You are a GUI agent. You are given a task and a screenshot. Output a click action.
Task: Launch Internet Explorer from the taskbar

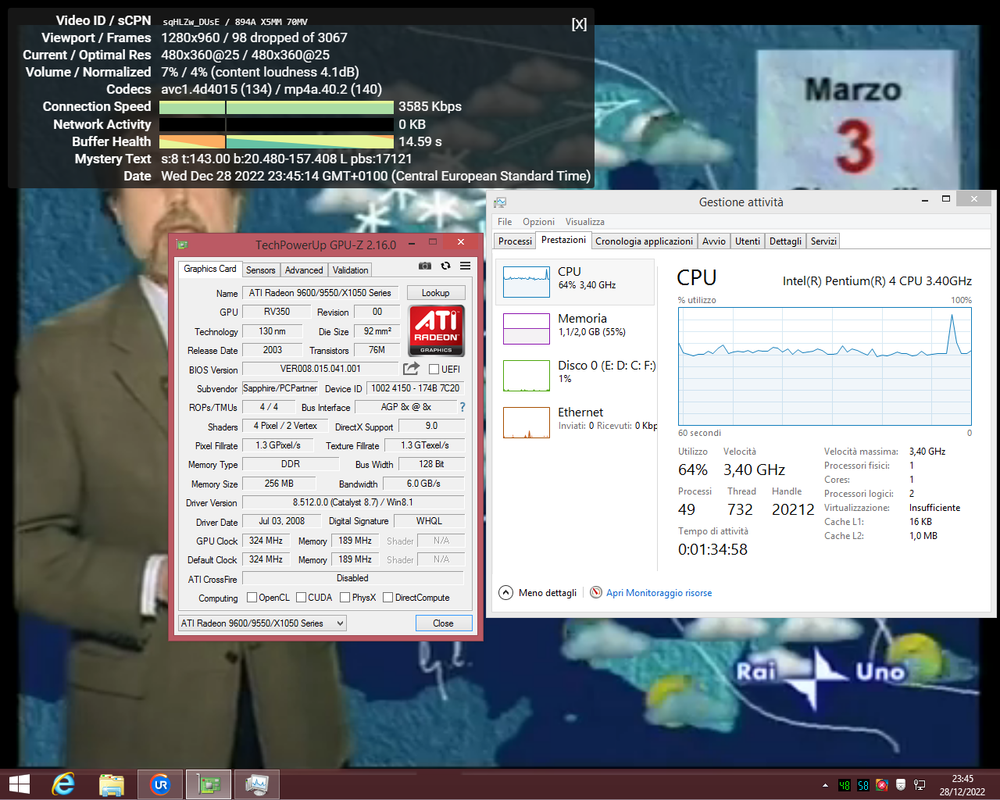[63, 784]
